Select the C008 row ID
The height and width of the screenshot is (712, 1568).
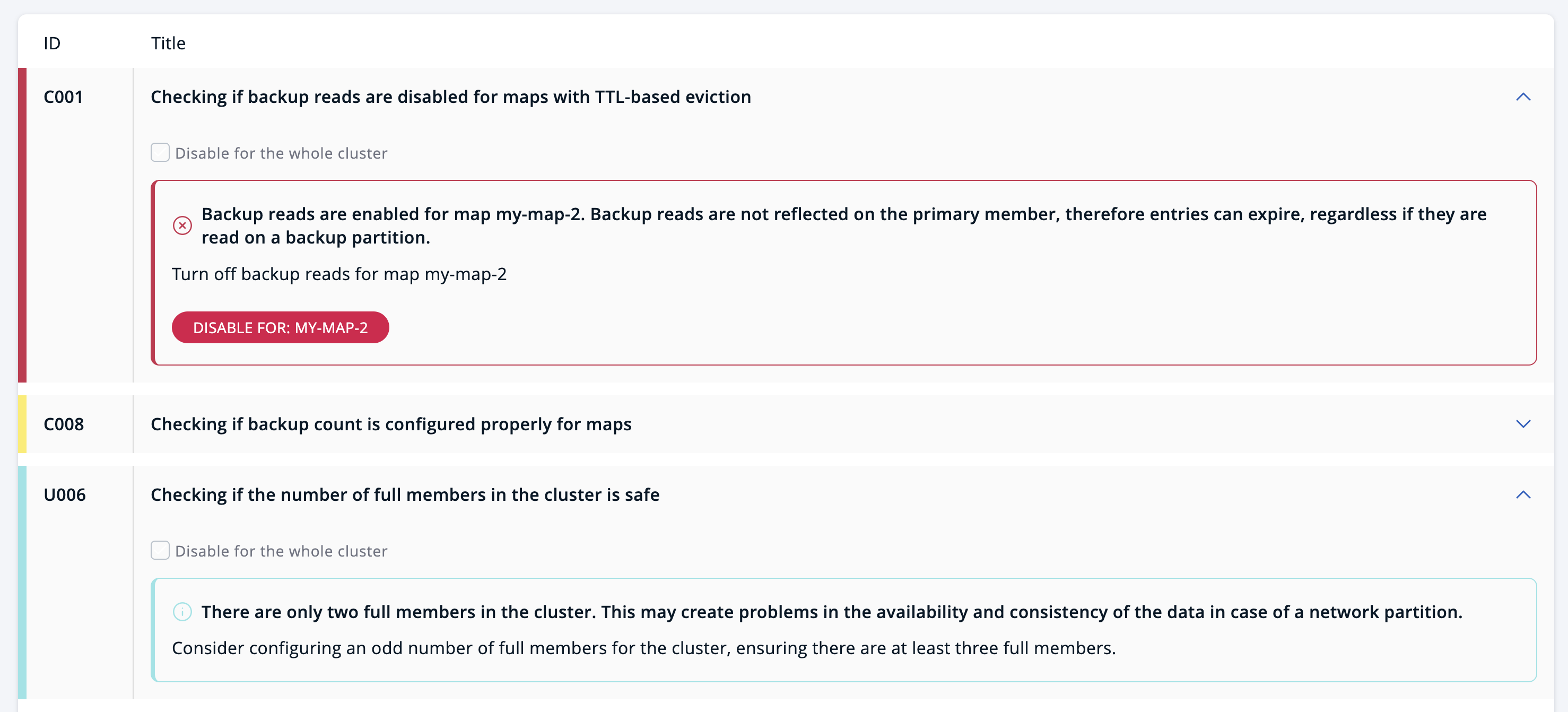64,424
